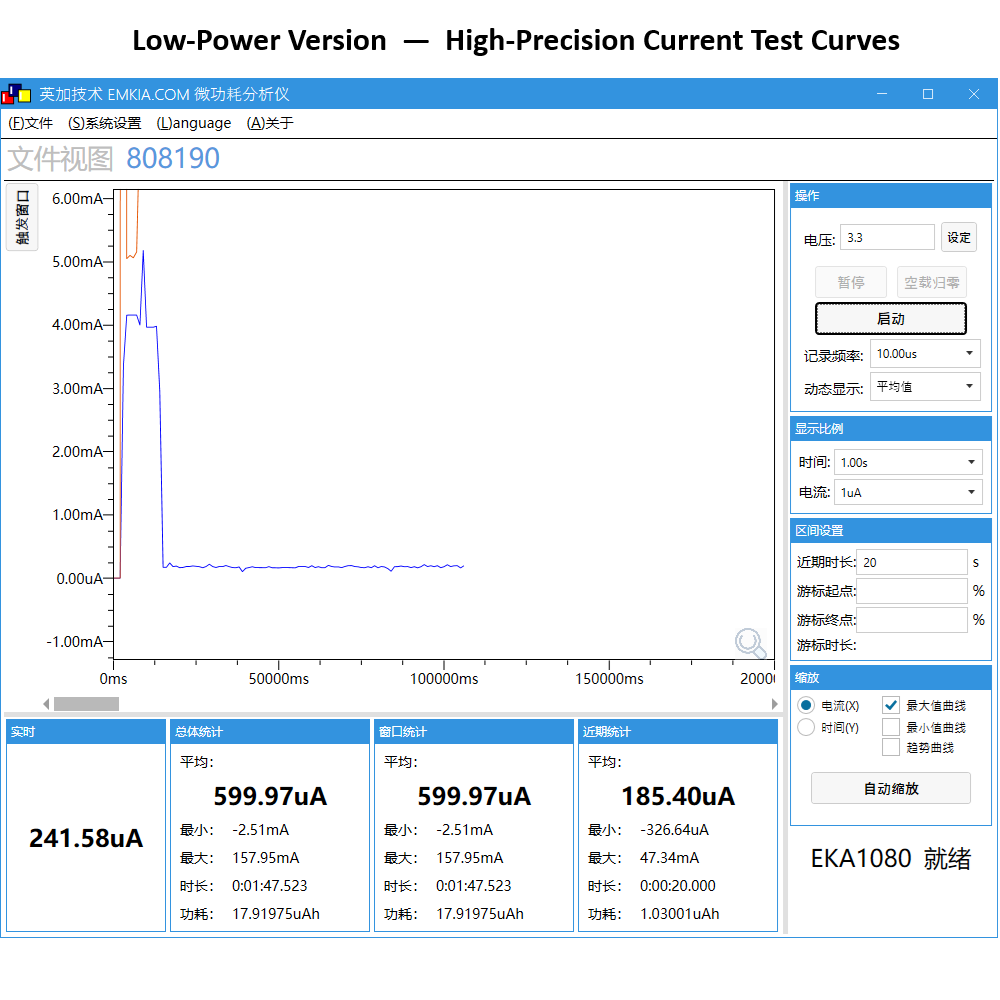
Task: Open the (F)文件 menu
Action: pyautogui.click(x=29, y=123)
